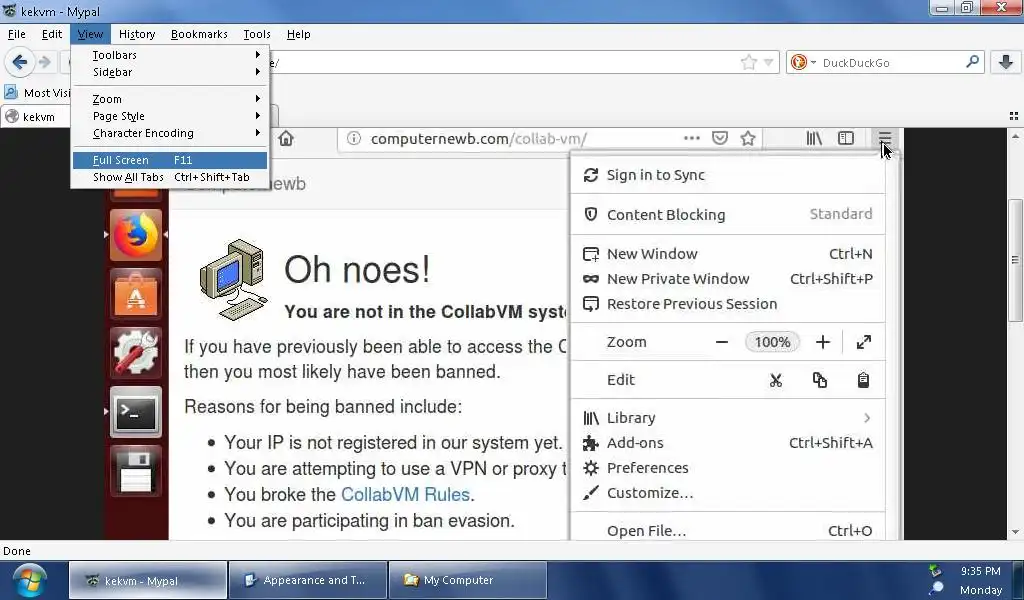The image size is (1024, 600).
Task: Open the File menu
Action: [16, 34]
